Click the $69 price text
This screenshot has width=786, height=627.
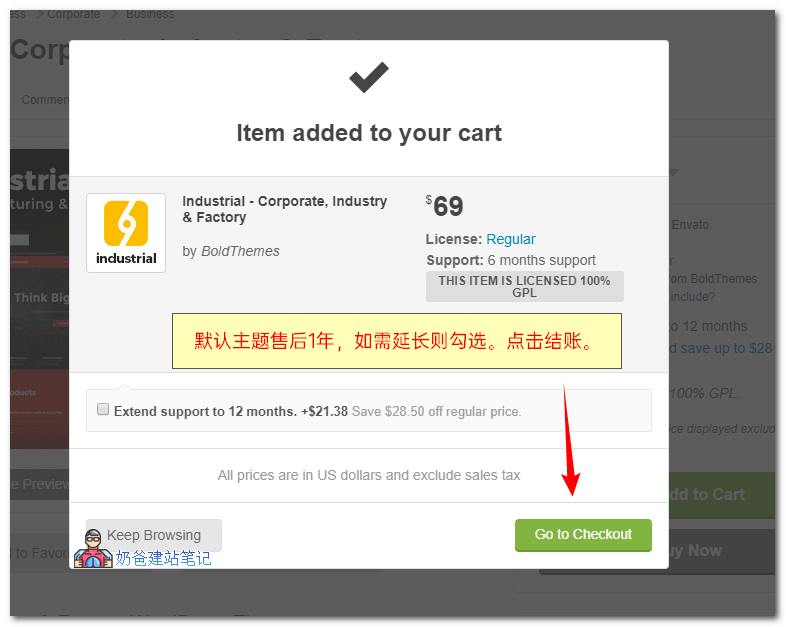click(x=445, y=206)
